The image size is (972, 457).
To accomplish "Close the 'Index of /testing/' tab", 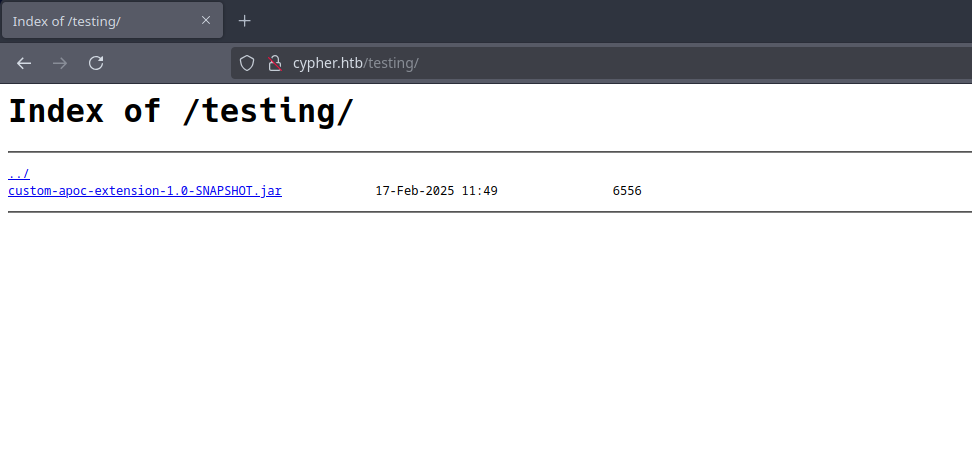I will tap(207, 21).
